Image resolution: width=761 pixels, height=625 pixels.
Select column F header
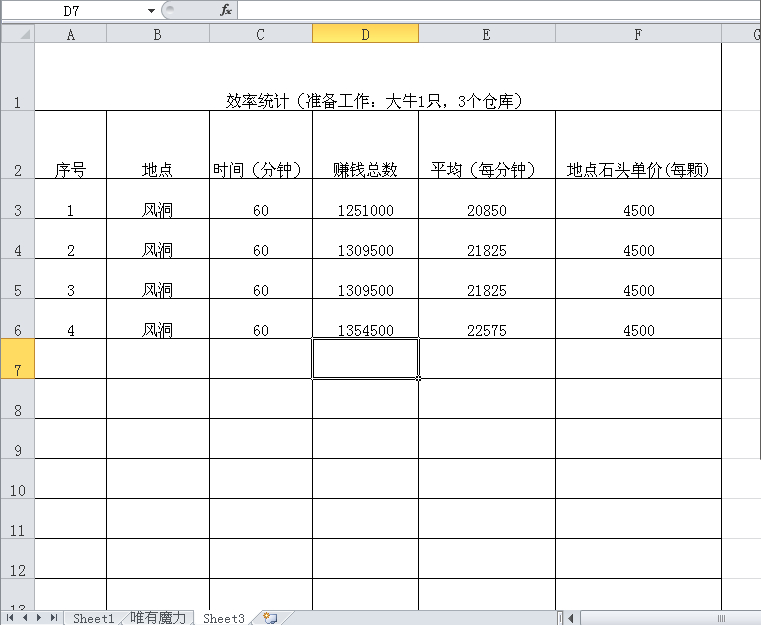coord(638,34)
